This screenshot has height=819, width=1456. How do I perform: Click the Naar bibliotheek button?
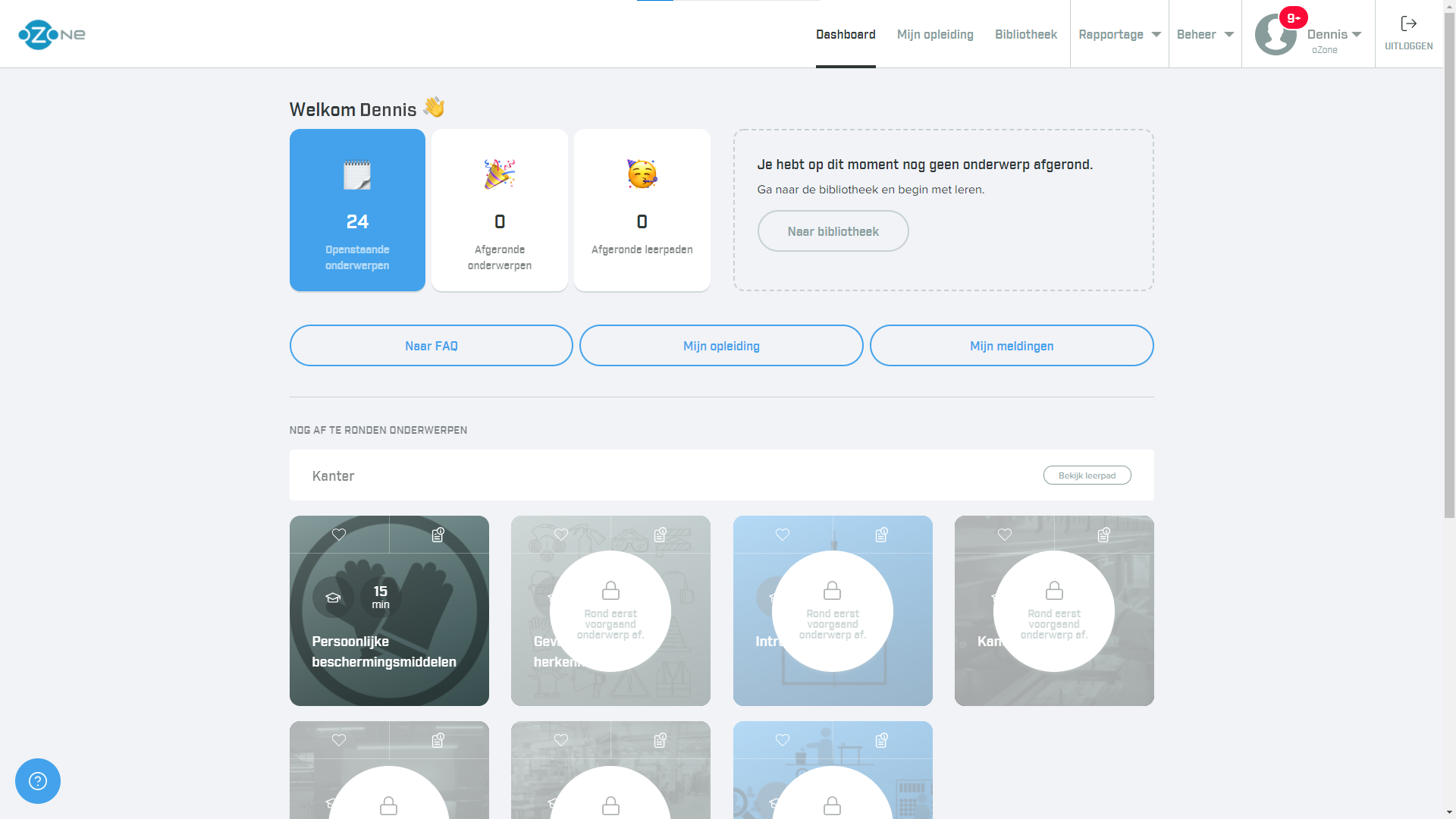click(833, 231)
